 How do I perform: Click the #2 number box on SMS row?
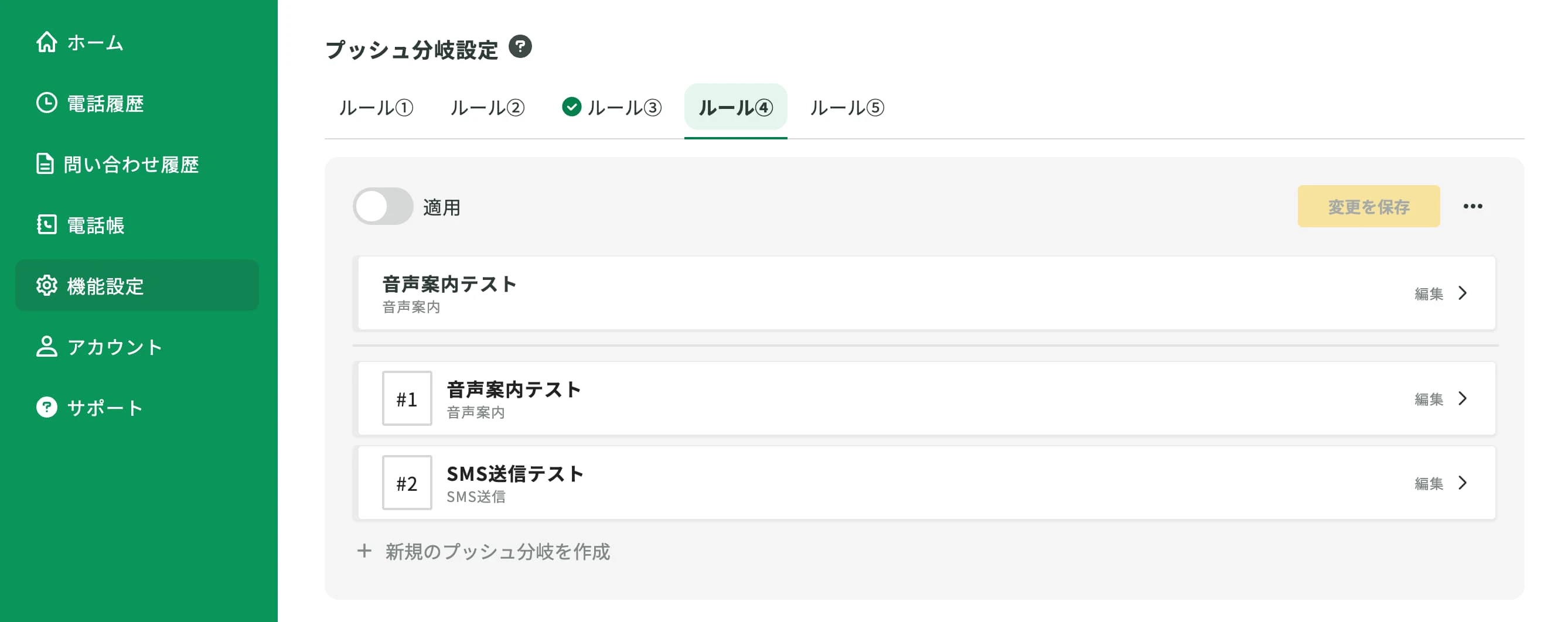407,483
